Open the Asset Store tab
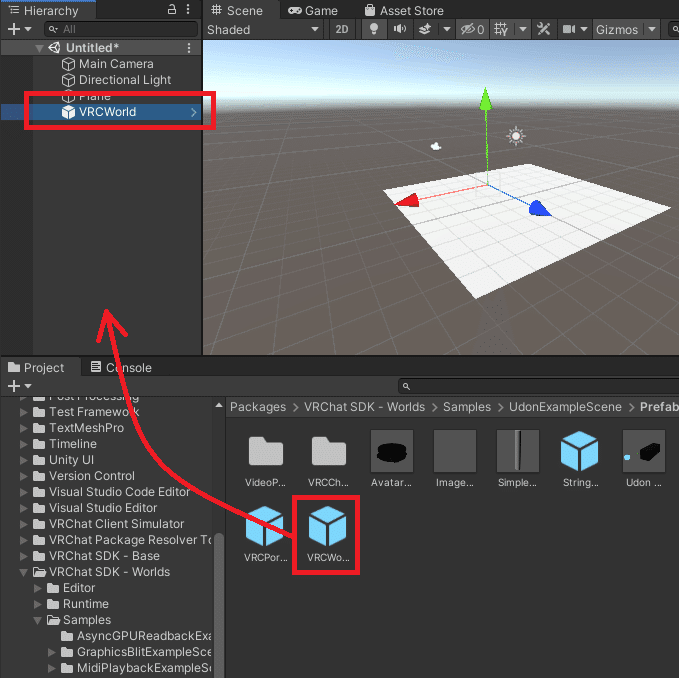Viewport: 679px width, 678px height. click(404, 10)
